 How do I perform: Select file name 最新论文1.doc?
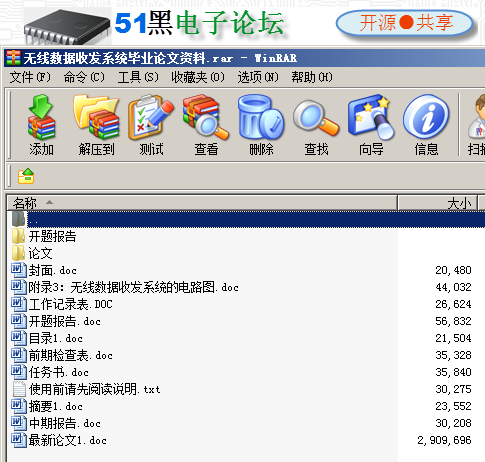point(67,440)
